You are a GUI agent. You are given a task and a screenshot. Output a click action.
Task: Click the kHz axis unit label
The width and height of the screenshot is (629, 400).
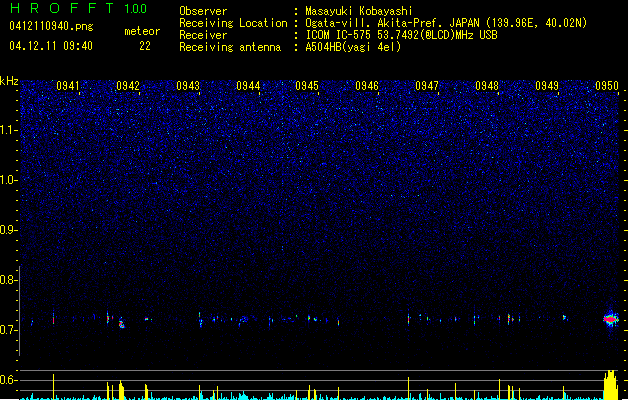(x=9, y=81)
